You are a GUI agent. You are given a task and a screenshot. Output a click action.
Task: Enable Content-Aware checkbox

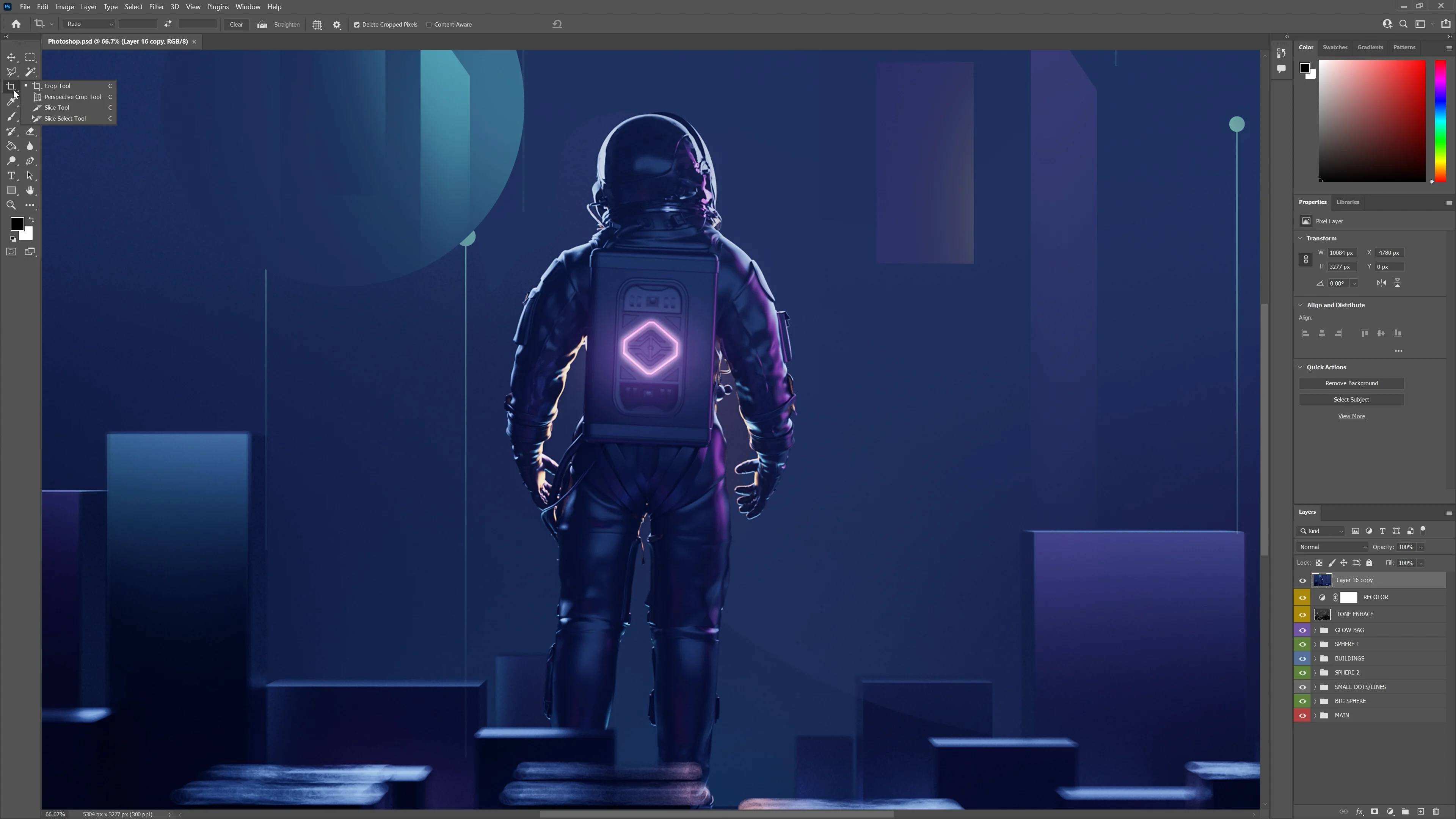[429, 25]
